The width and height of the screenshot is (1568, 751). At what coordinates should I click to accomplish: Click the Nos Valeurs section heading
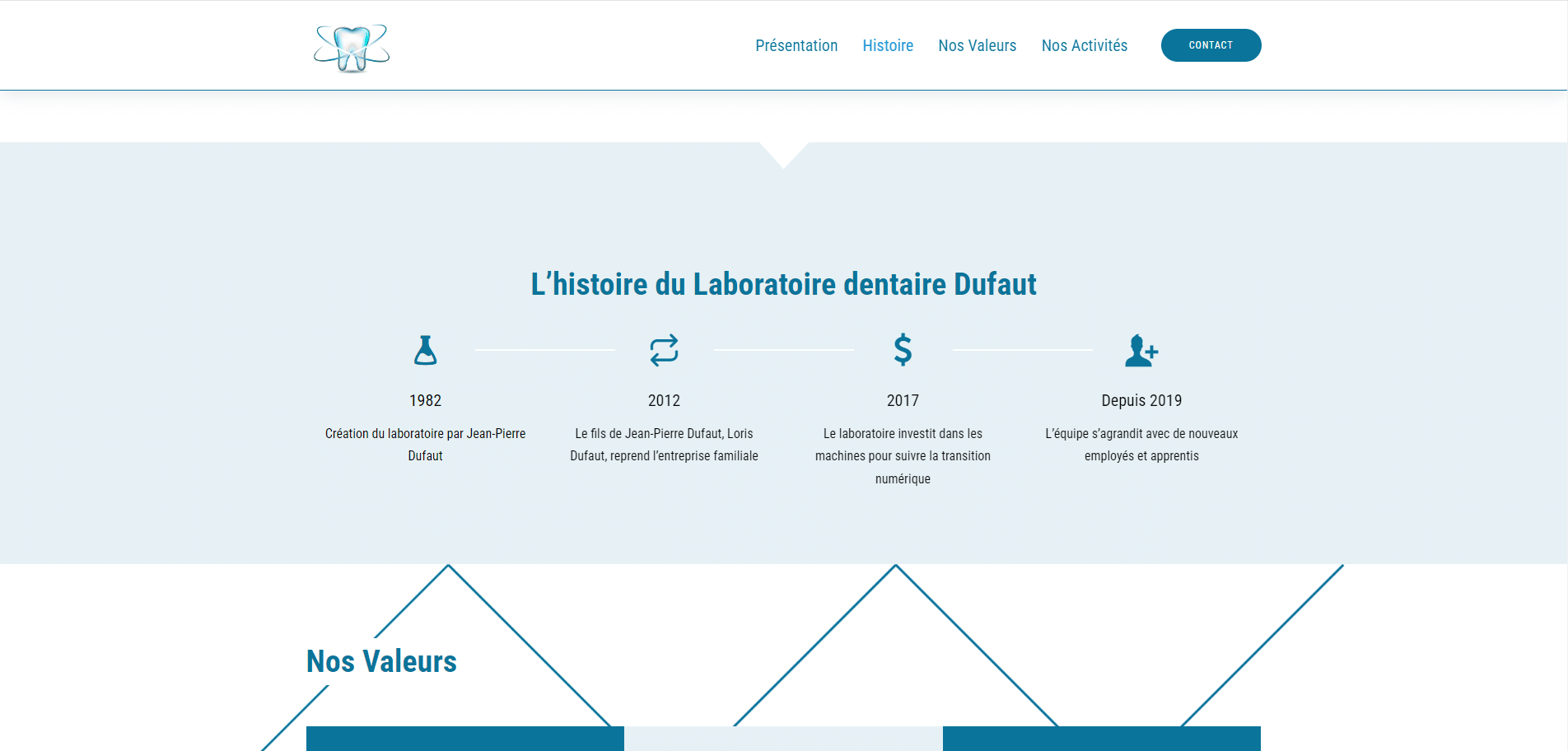coord(381,661)
